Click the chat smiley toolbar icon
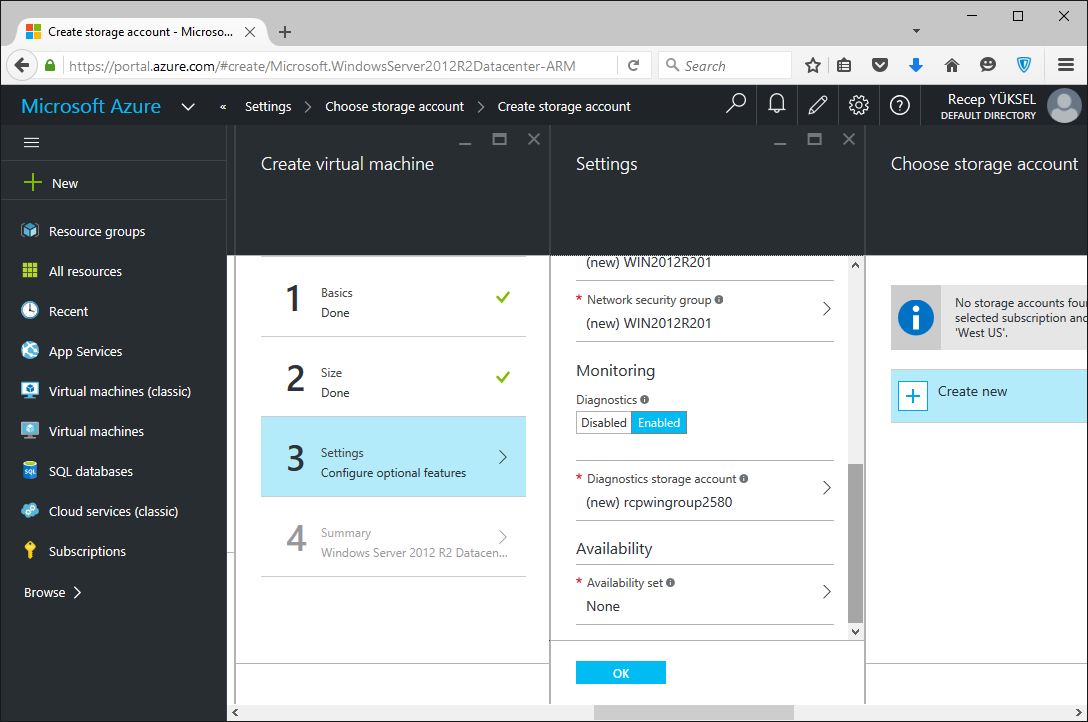This screenshot has height=722, width=1088. (987, 65)
